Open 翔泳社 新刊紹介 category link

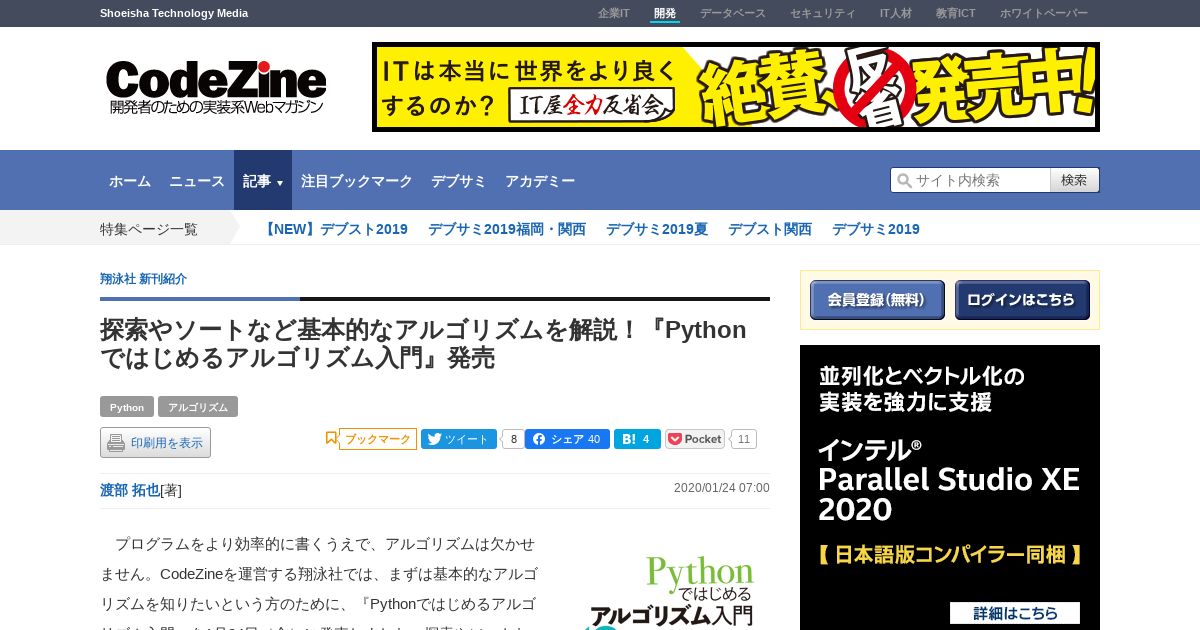(143, 279)
